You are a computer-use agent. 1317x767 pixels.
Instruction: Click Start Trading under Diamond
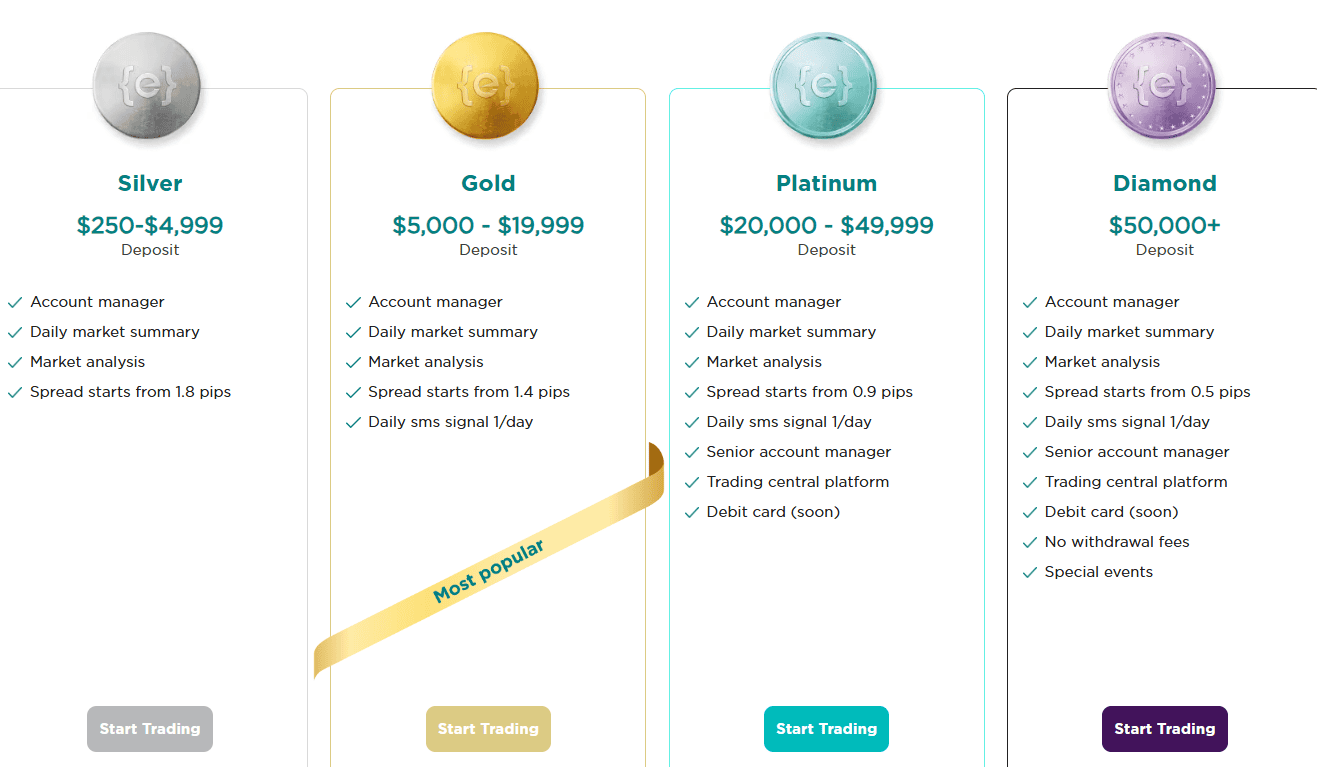(x=1164, y=729)
